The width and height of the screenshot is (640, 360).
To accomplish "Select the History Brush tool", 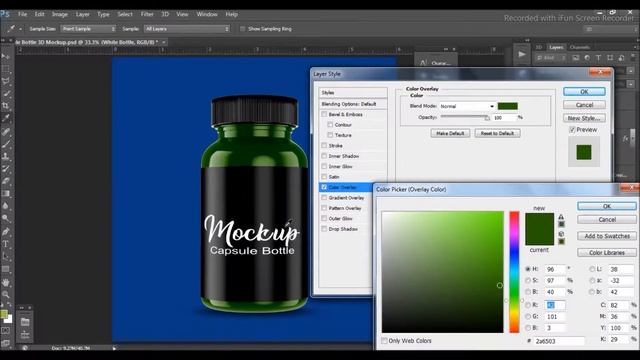I will coord(6,169).
